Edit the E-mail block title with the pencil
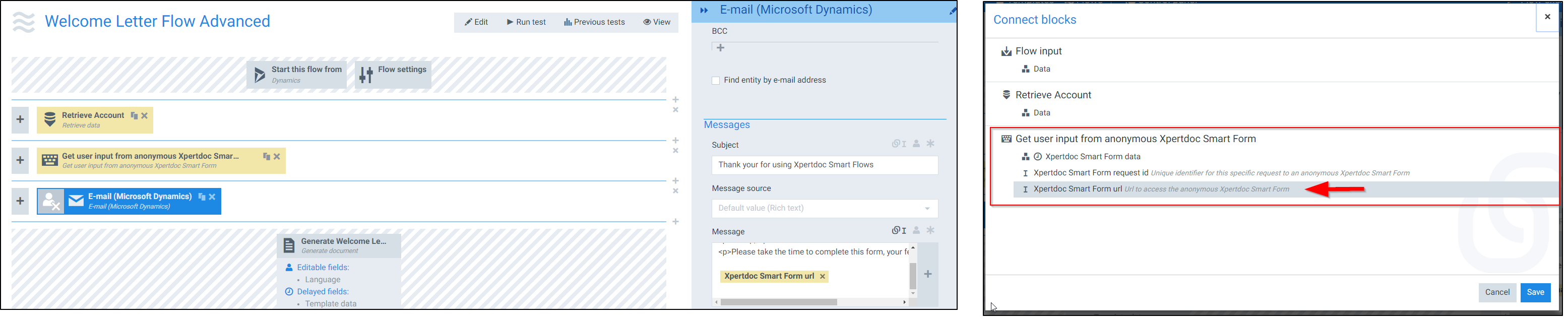The width and height of the screenshot is (1568, 321). 953,11
